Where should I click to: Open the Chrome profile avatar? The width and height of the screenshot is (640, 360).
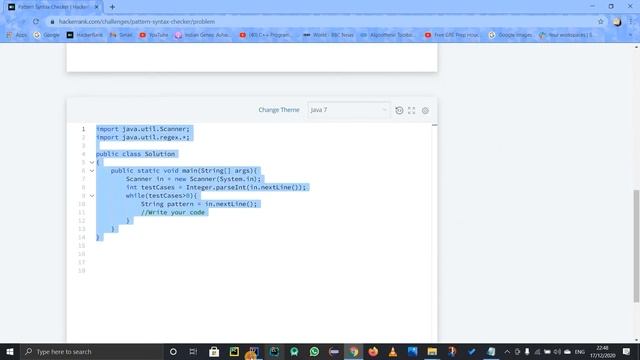[x=617, y=22]
